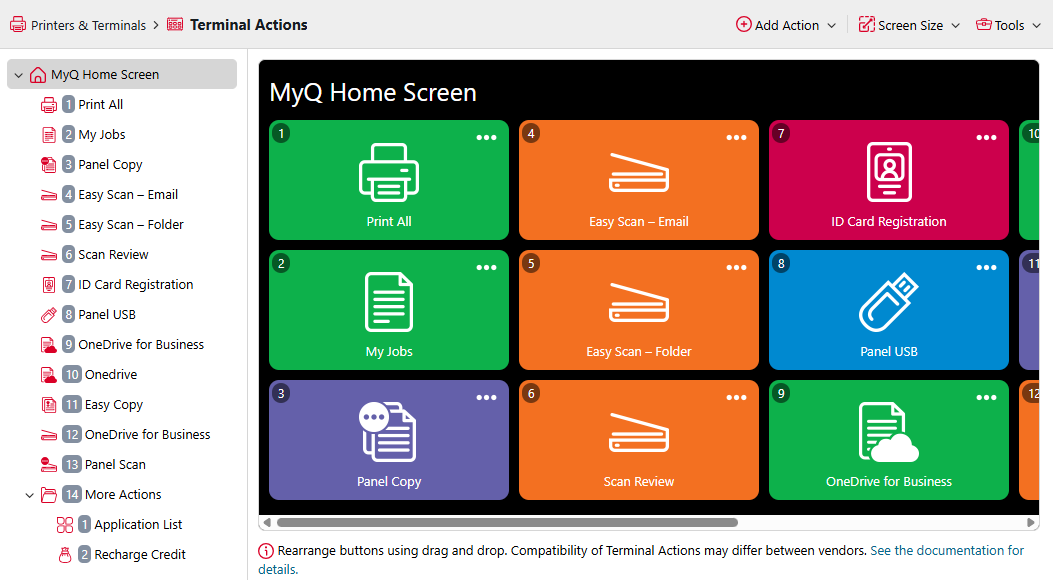Open the three-dot menu on ID Card Registration tile

point(986,138)
